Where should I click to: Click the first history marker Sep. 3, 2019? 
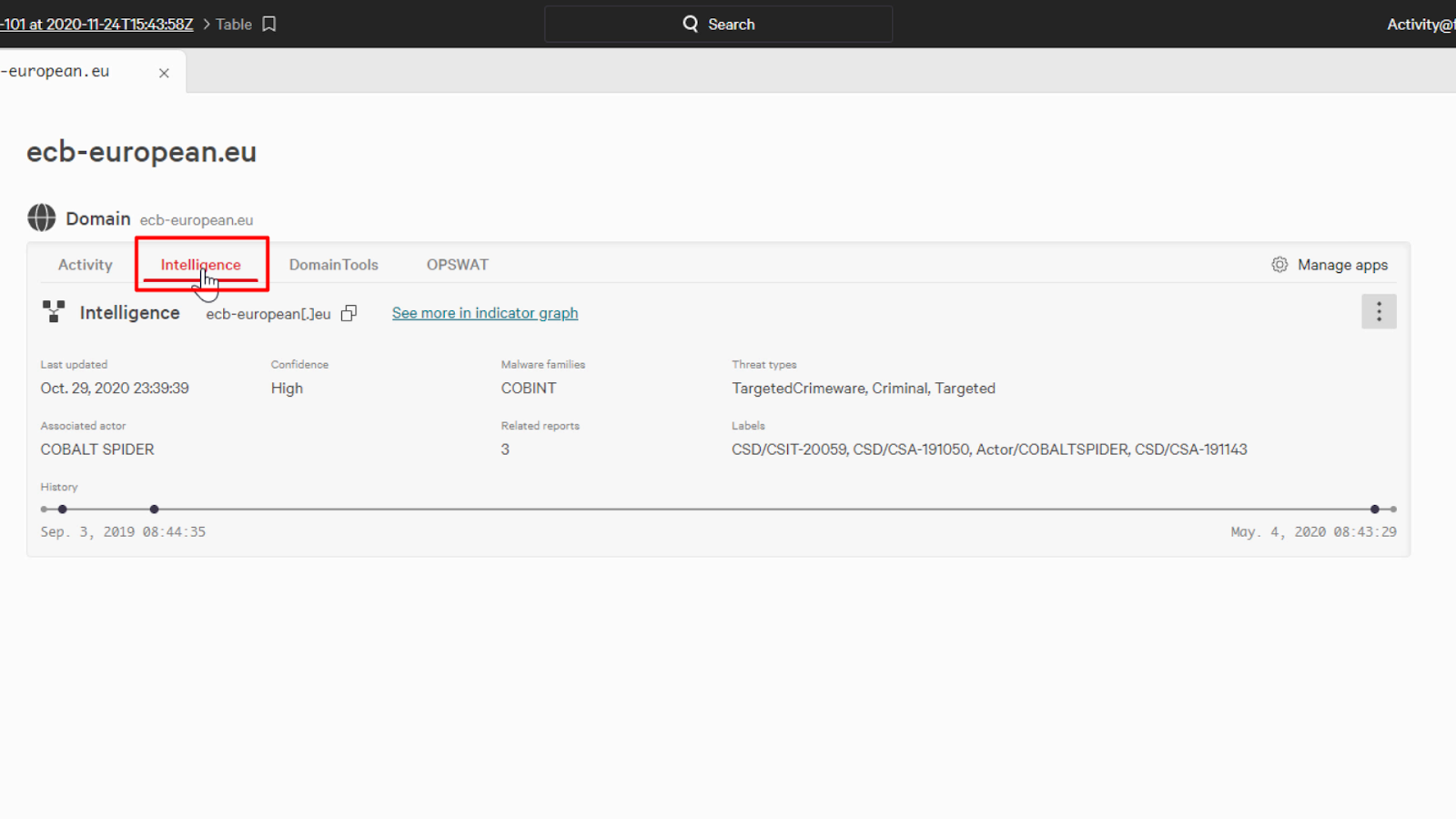pos(63,510)
